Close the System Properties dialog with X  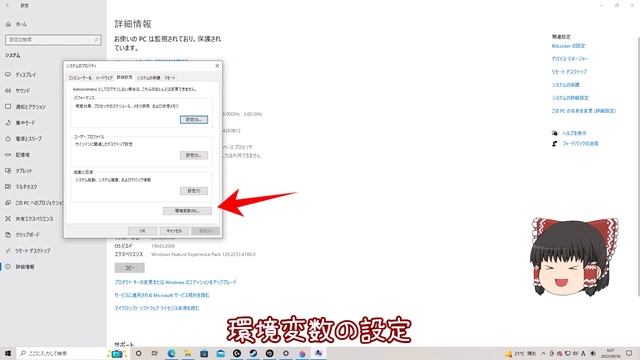[217, 66]
